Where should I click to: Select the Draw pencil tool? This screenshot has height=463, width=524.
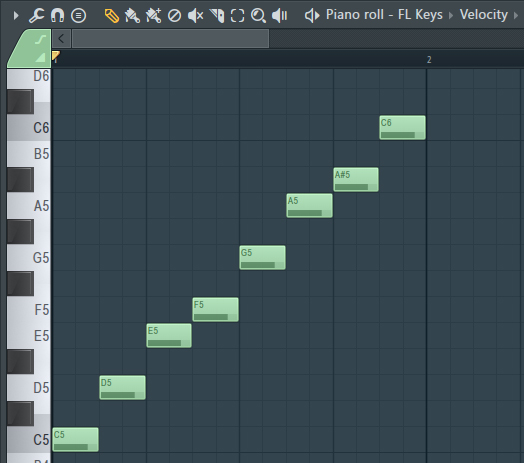click(112, 15)
